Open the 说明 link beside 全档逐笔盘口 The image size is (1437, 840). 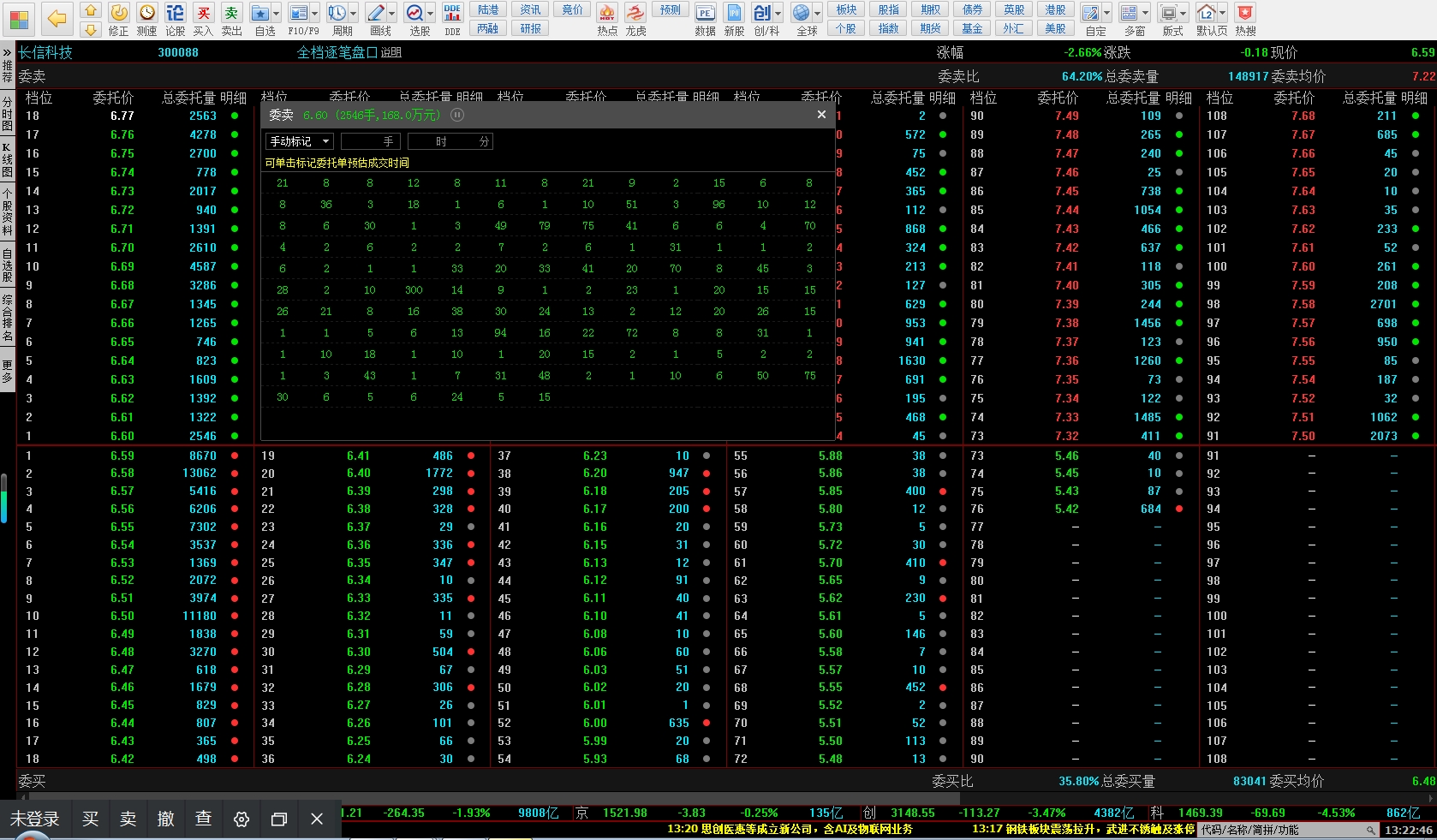click(391, 53)
